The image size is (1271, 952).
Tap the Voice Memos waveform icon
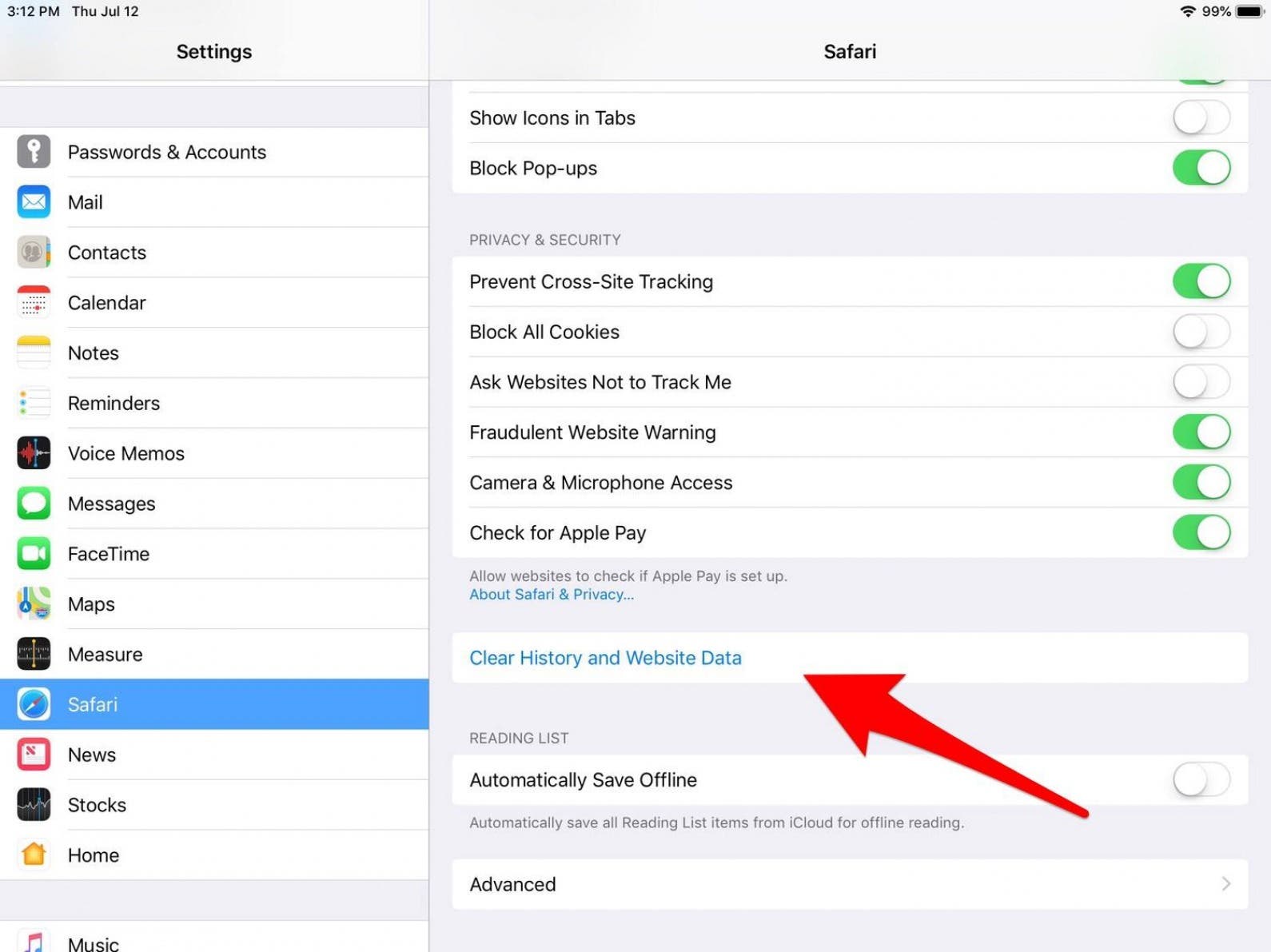(34, 453)
